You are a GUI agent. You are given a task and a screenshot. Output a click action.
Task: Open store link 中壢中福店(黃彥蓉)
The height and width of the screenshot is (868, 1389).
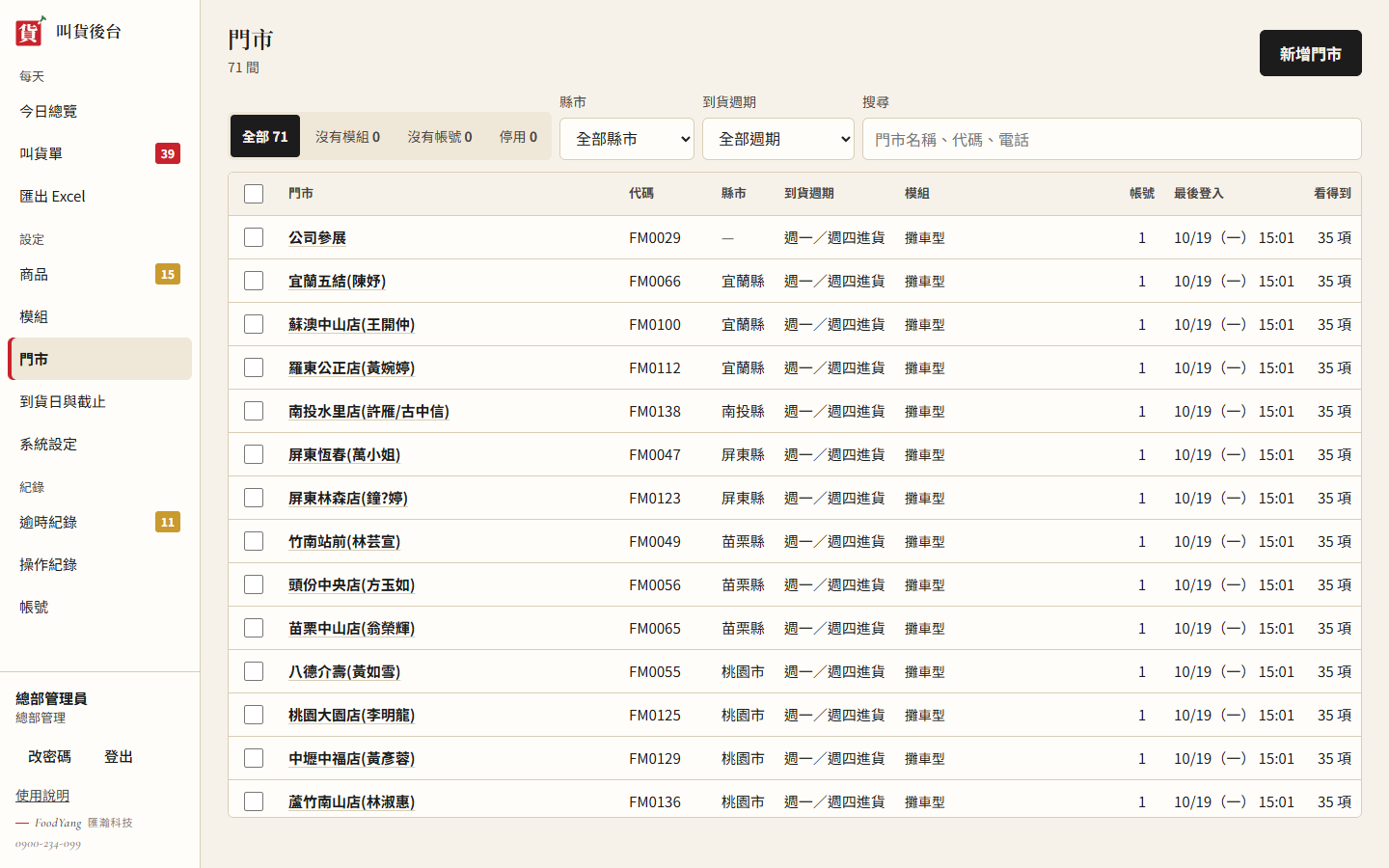coord(351,758)
